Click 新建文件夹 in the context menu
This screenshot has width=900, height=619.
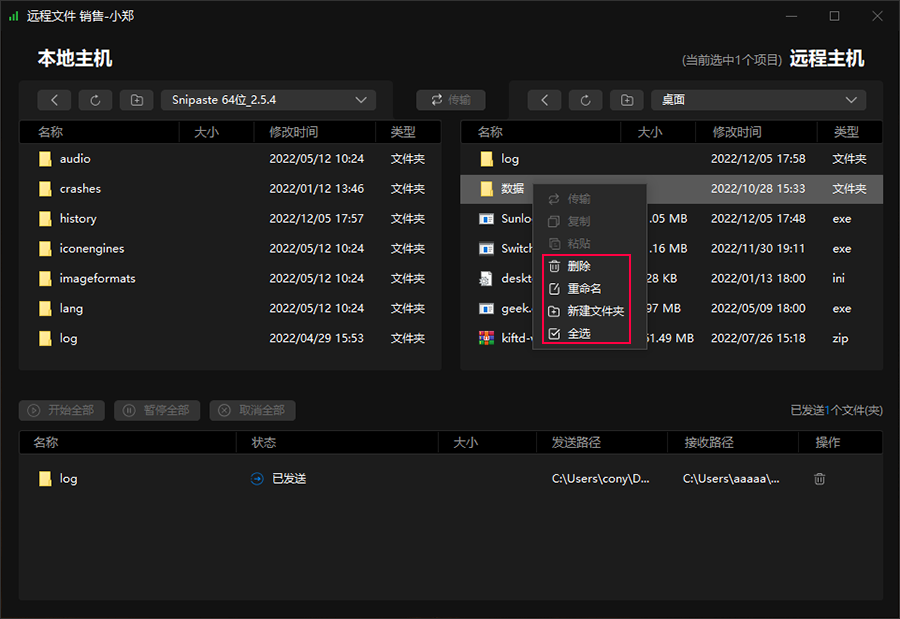(595, 311)
